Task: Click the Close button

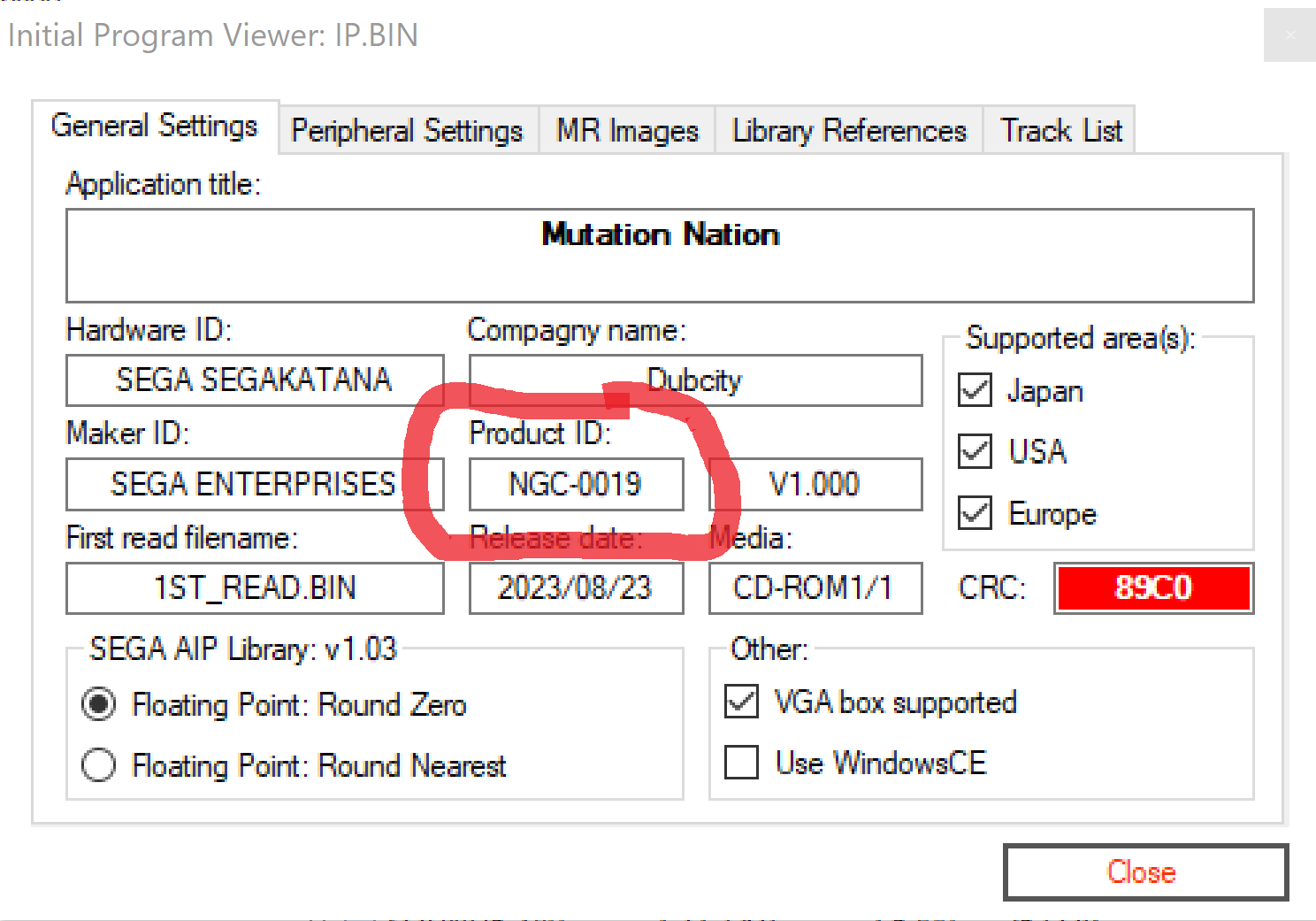Action: pyautogui.click(x=1145, y=872)
